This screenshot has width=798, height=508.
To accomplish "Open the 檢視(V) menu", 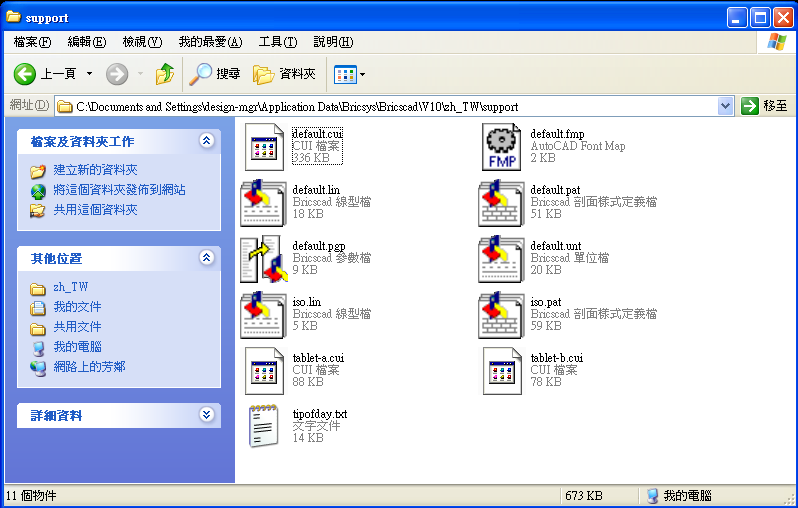I will 142,42.
